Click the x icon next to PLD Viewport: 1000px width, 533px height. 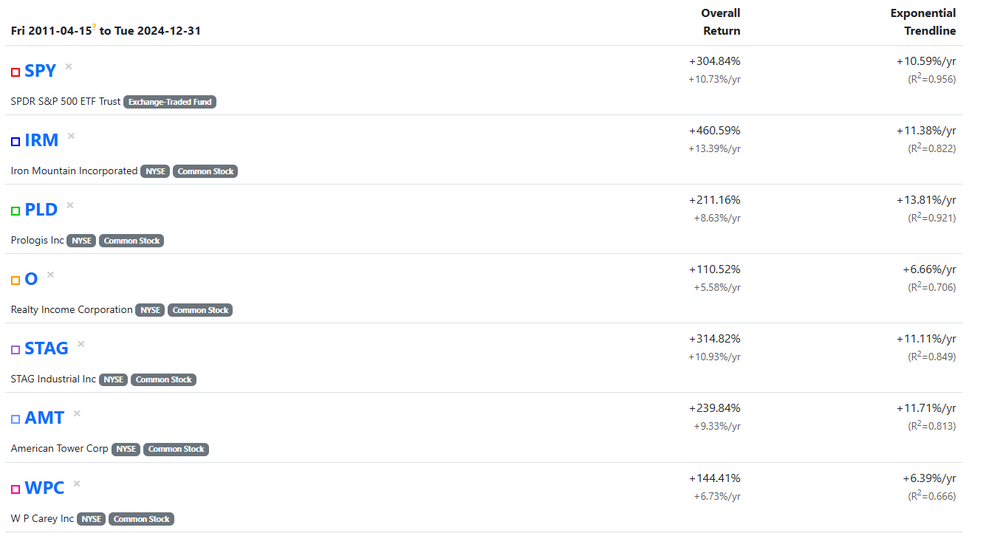[70, 205]
